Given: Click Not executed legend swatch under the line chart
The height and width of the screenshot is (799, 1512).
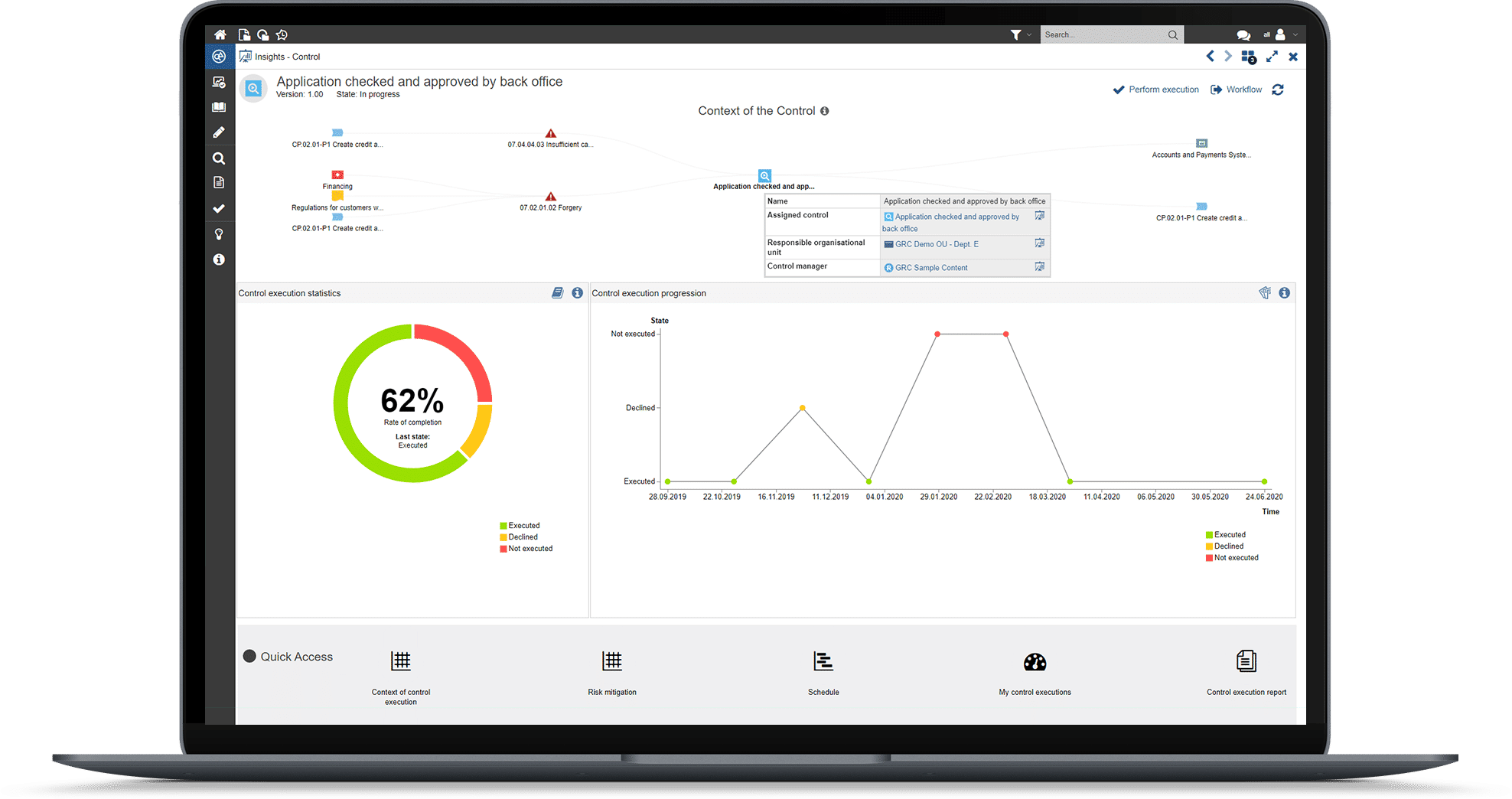Looking at the screenshot, I should click(x=1209, y=558).
